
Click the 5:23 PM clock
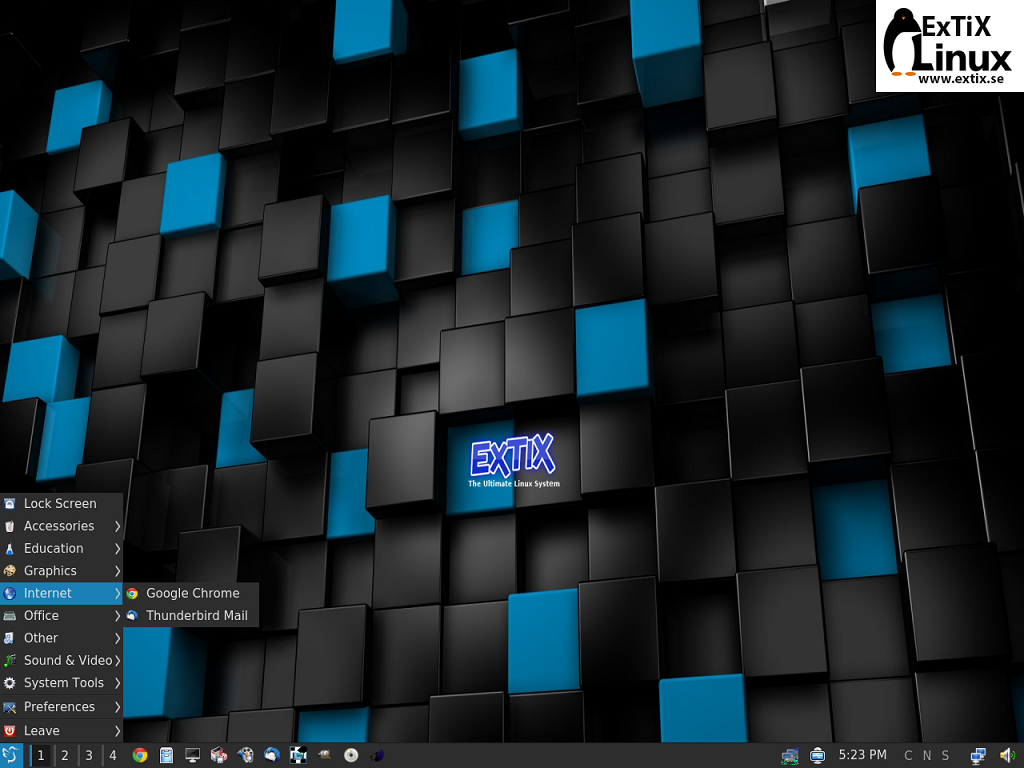pos(863,755)
